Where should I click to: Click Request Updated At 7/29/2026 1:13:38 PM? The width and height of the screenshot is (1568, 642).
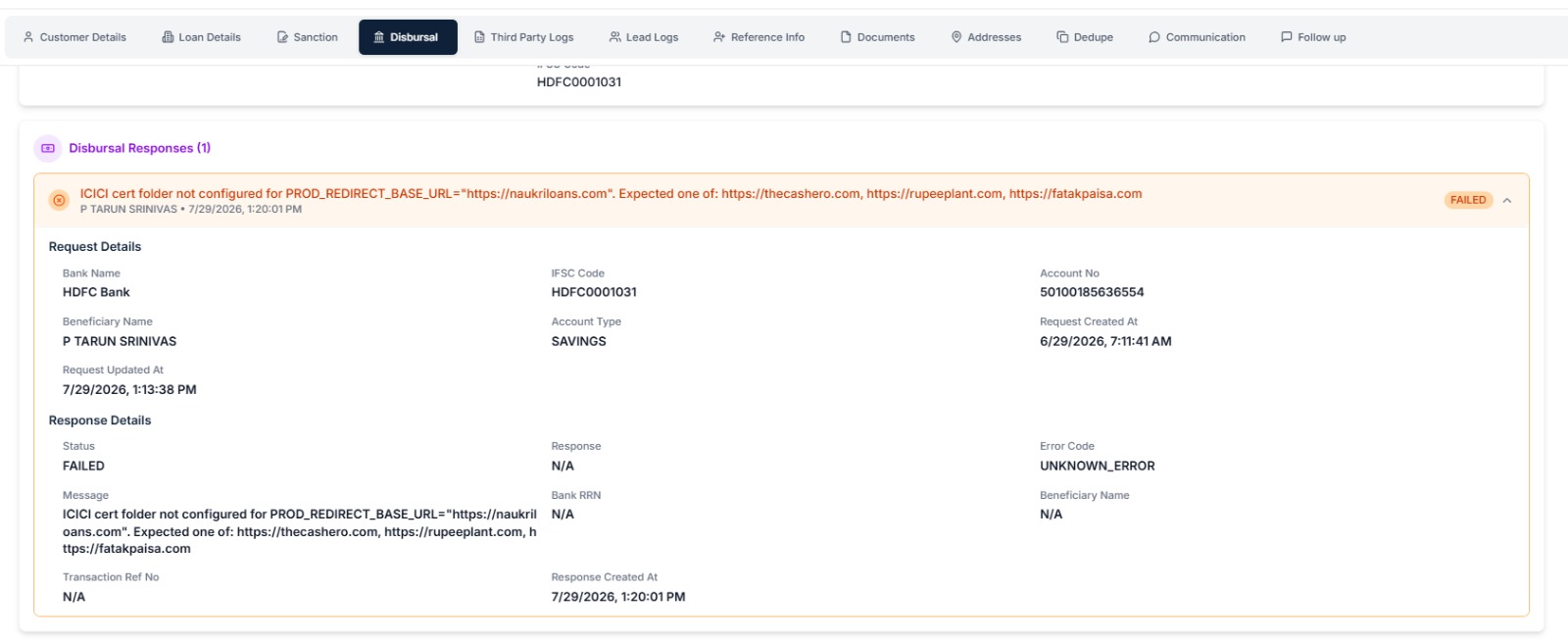pos(129,390)
